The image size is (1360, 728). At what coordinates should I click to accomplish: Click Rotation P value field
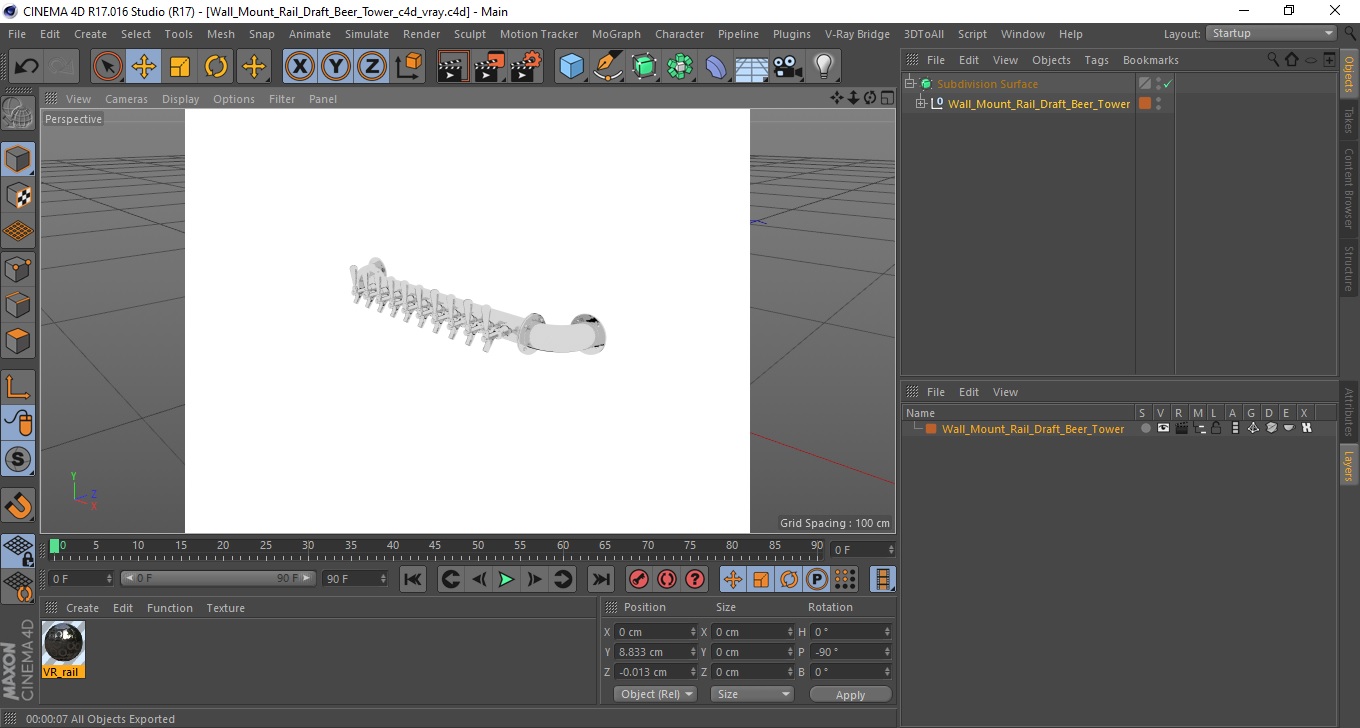point(850,652)
